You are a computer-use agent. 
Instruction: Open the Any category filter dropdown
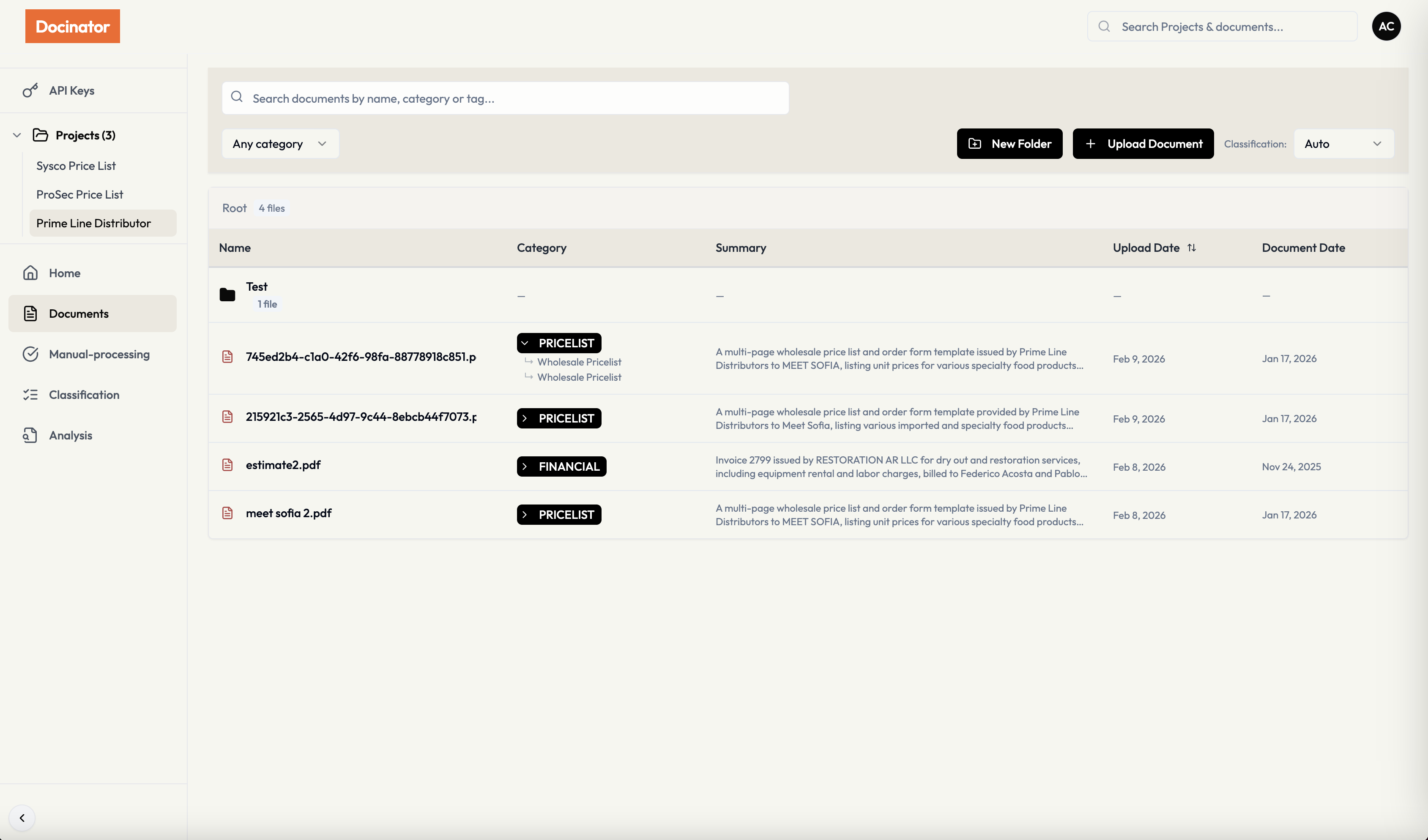[280, 144]
